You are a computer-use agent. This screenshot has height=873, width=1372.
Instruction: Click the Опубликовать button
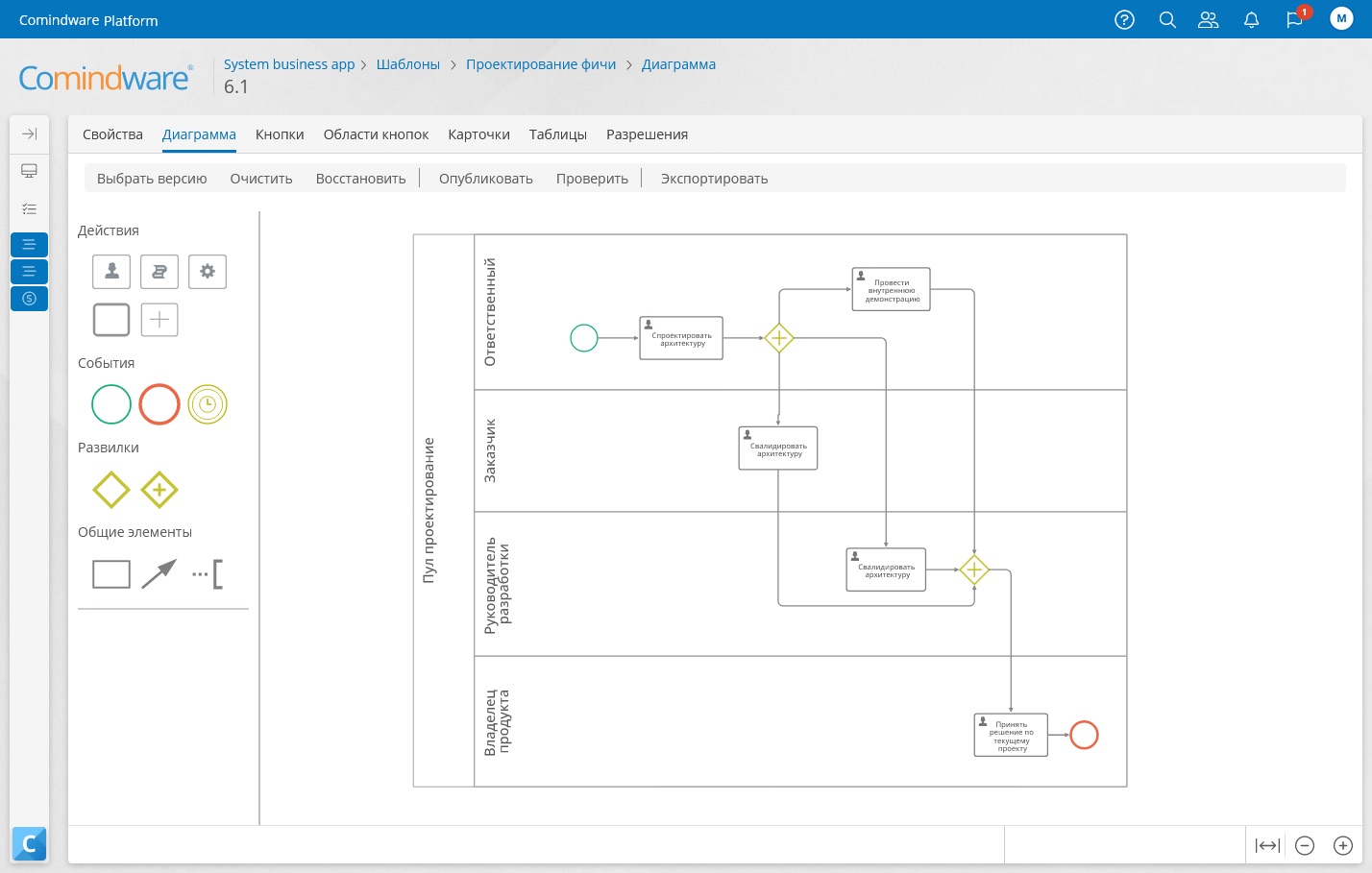pos(485,179)
